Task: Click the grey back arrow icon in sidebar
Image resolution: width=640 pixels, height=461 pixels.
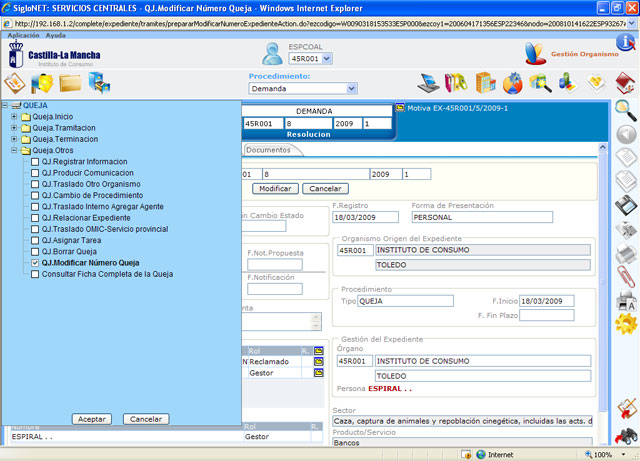Action: (626, 134)
